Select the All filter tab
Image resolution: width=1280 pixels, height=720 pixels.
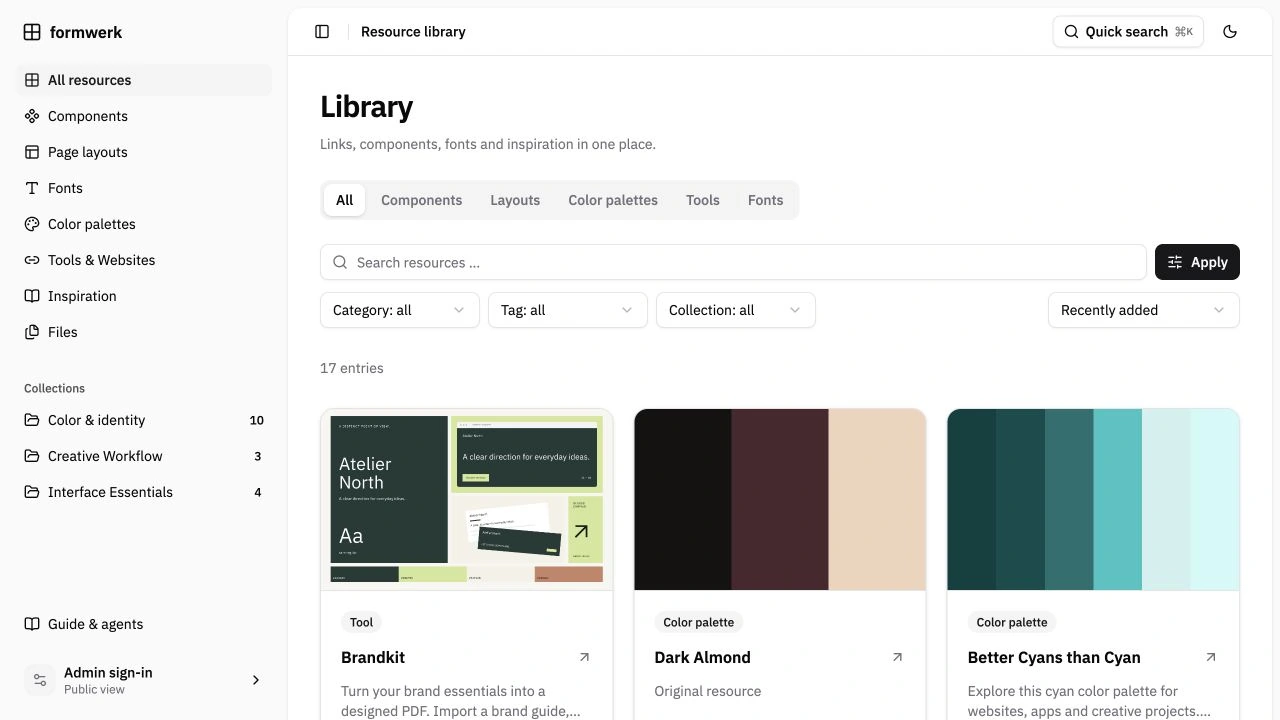coord(344,200)
